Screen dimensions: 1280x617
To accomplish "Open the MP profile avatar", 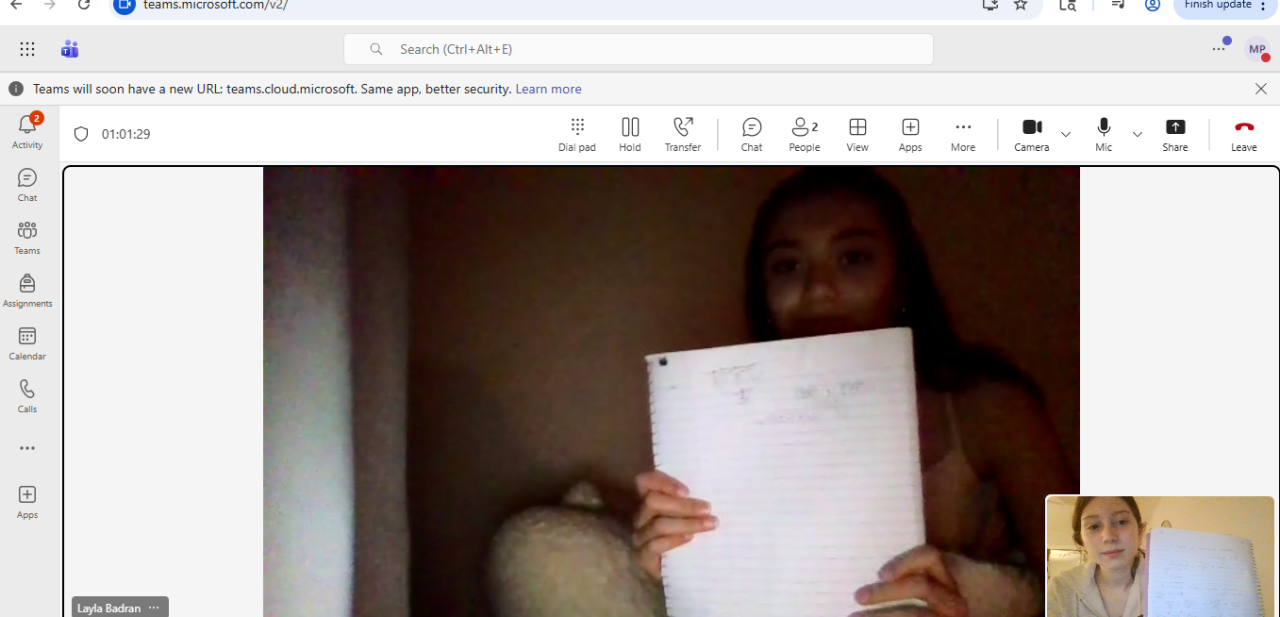I will 1257,49.
